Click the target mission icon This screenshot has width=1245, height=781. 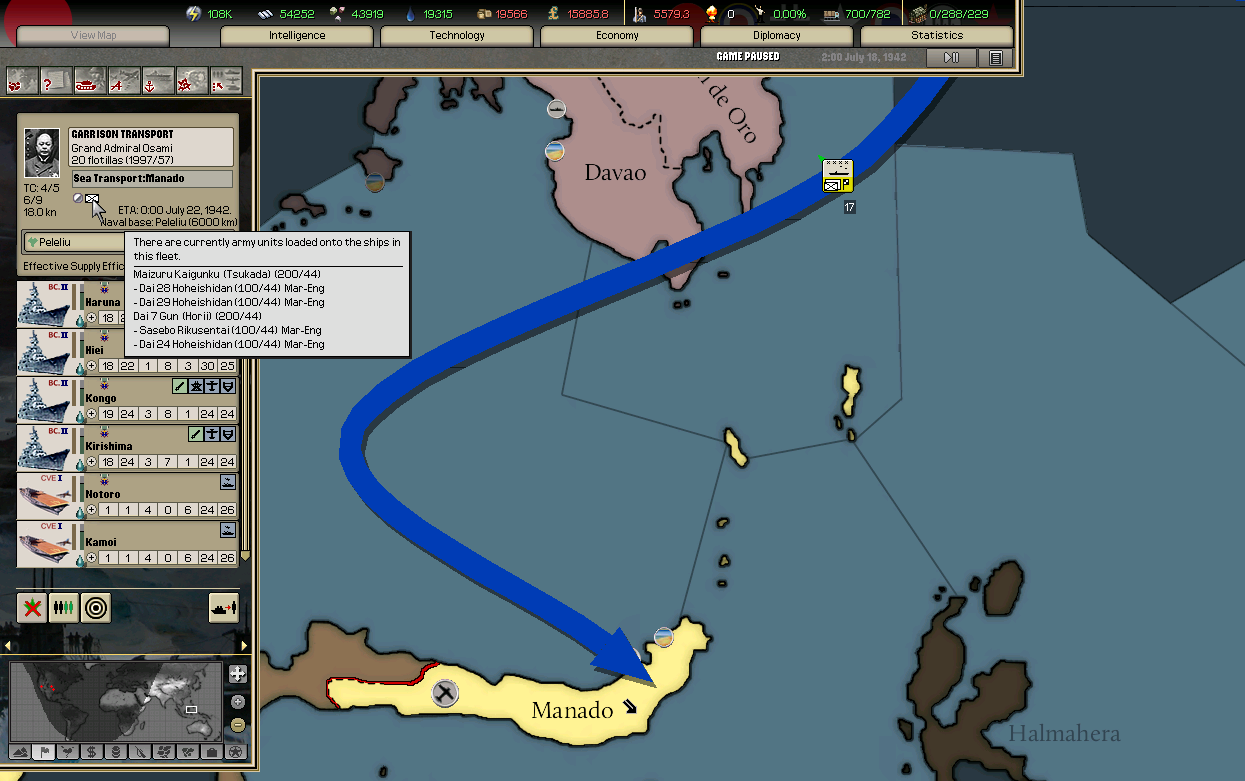96,608
